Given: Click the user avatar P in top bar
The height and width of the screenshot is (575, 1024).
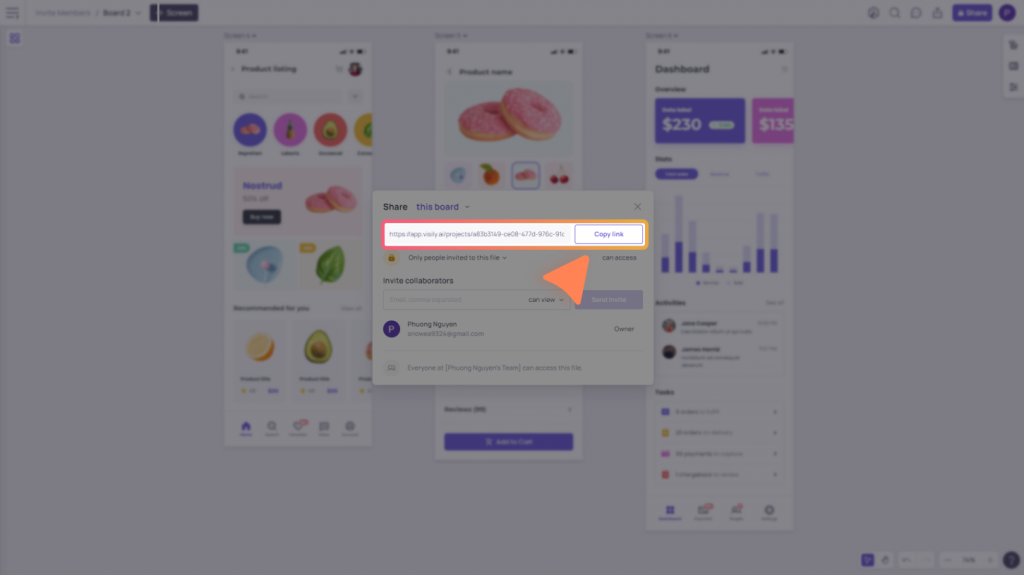Looking at the screenshot, I should [1006, 12].
